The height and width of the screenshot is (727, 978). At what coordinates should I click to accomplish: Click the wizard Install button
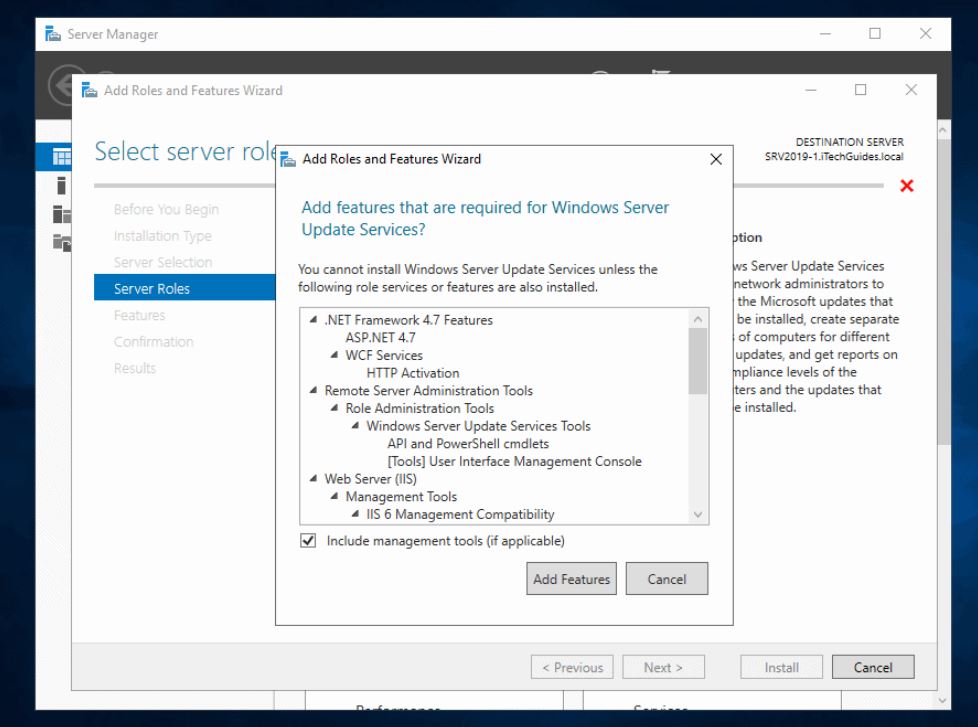782,667
